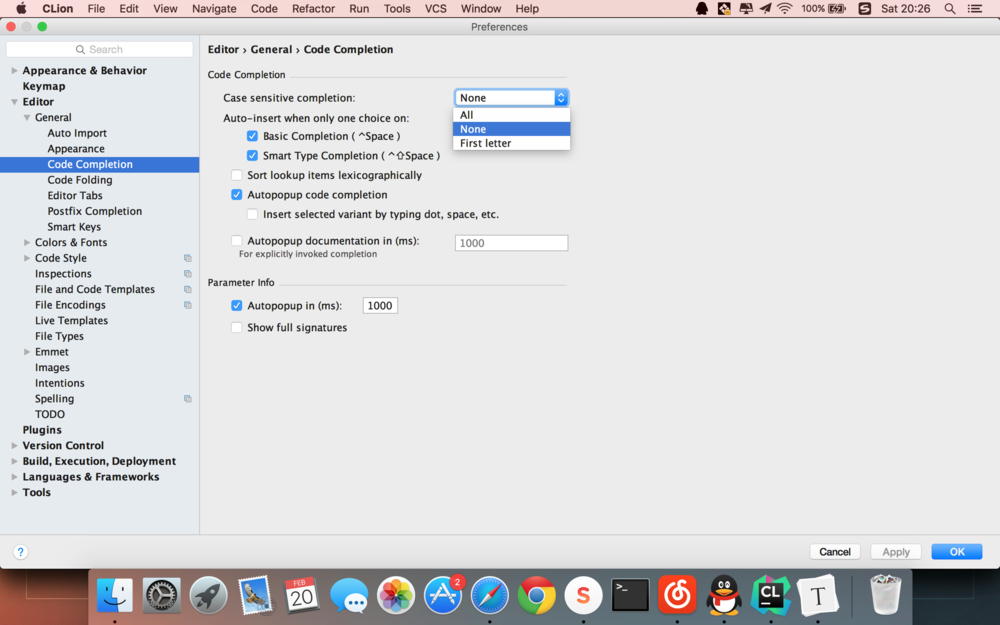Open Calendar icon showing FEB 20

(302, 595)
